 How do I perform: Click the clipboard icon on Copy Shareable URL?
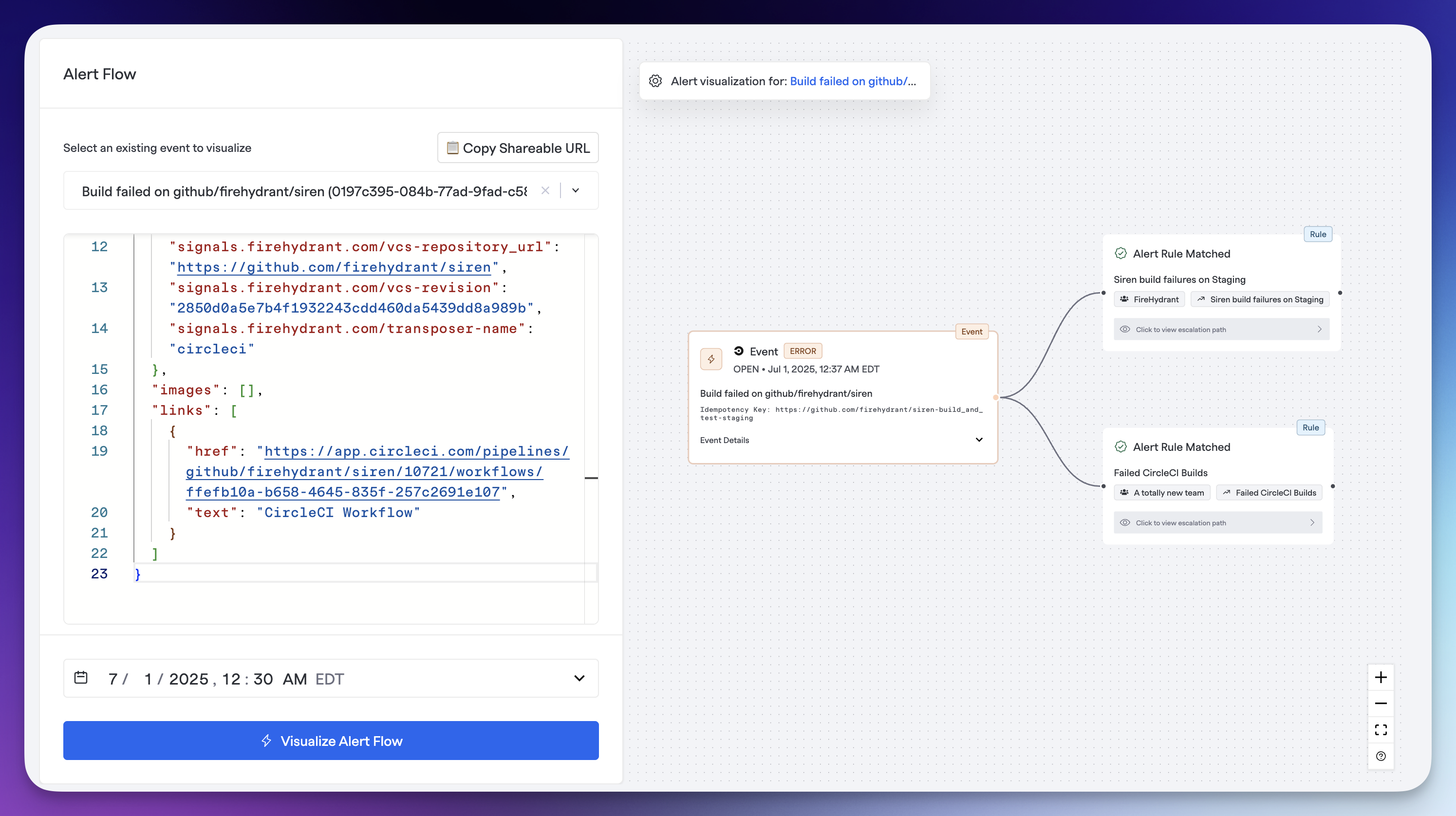tap(452, 148)
